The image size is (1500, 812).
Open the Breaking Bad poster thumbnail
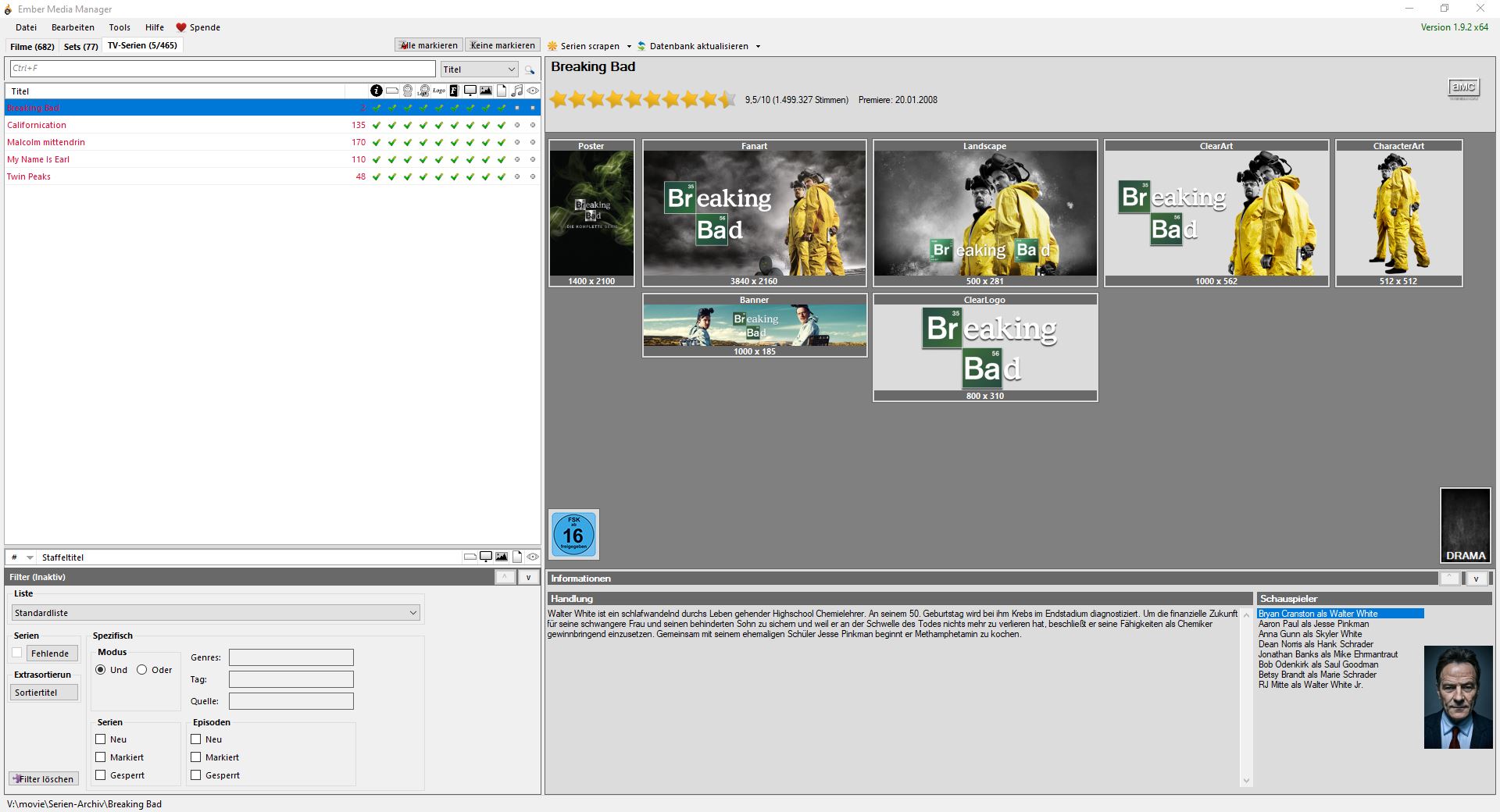pos(591,213)
